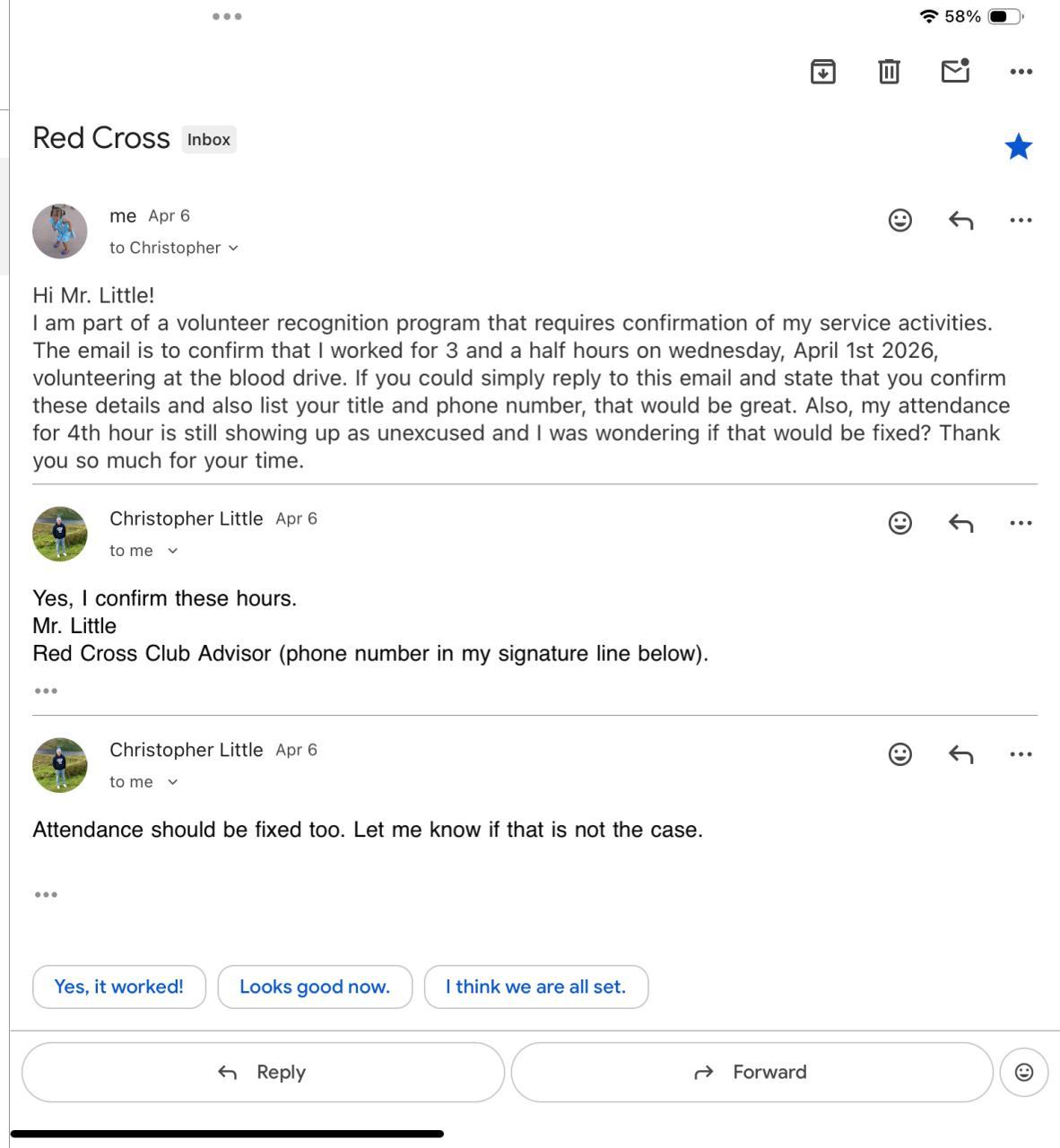The width and height of the screenshot is (1060, 1148).
Task: Show trimmed content below the attendance message
Action: (46, 894)
